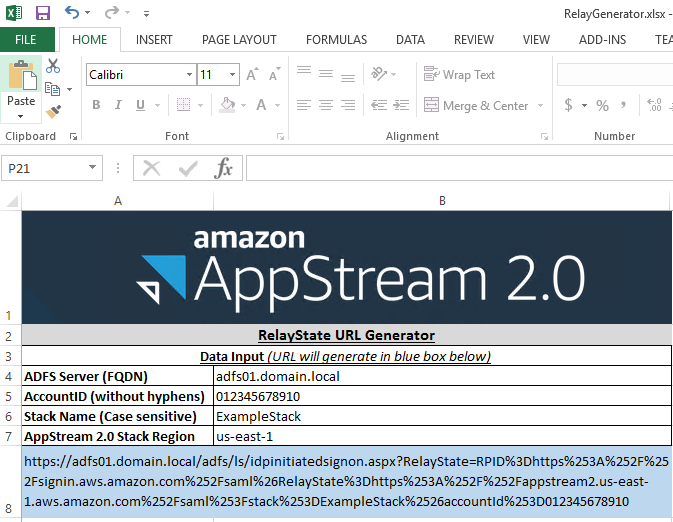Image resolution: width=673 pixels, height=522 pixels.
Task: Click the Borders icon
Action: [183, 105]
